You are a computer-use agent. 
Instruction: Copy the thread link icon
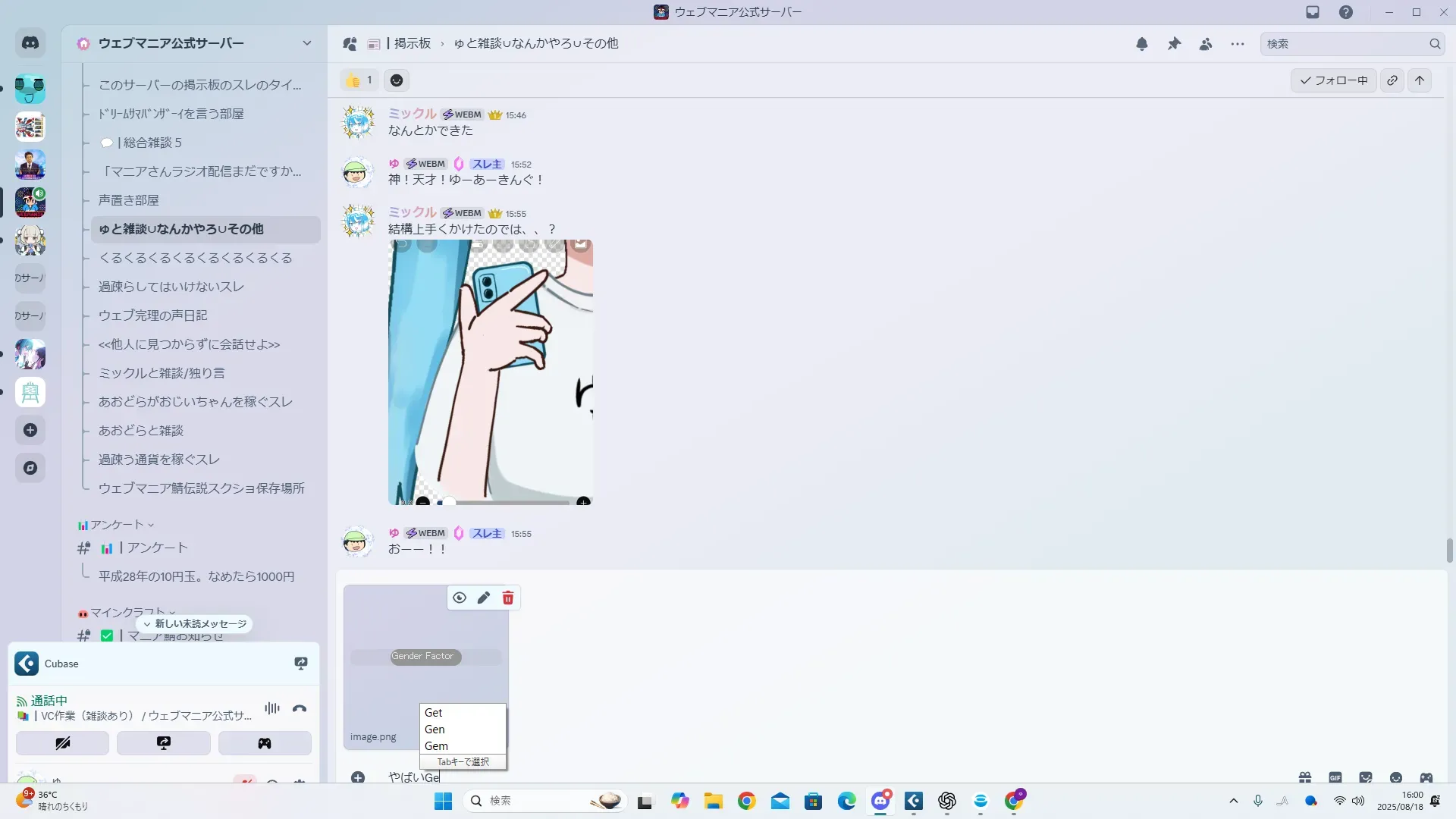[1392, 80]
